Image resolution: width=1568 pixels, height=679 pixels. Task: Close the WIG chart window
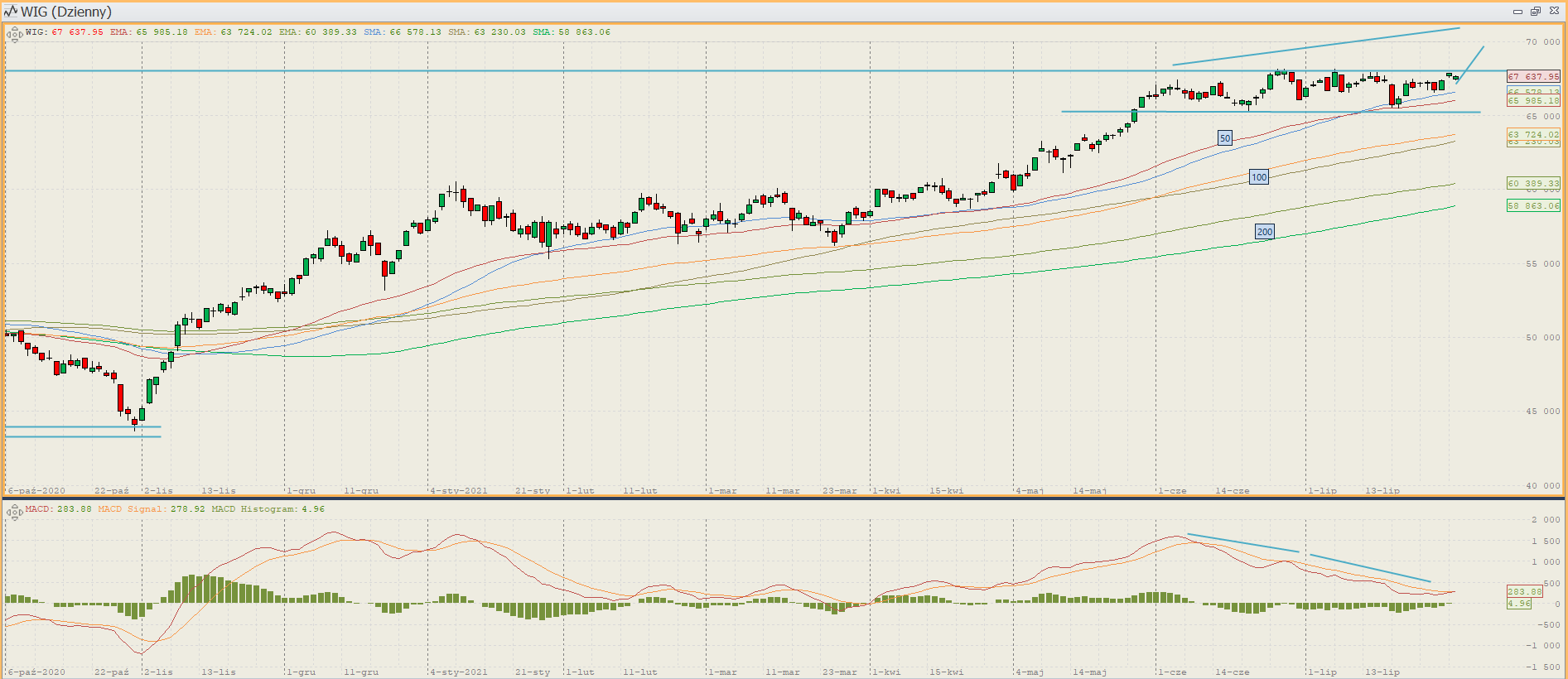coord(1554,12)
